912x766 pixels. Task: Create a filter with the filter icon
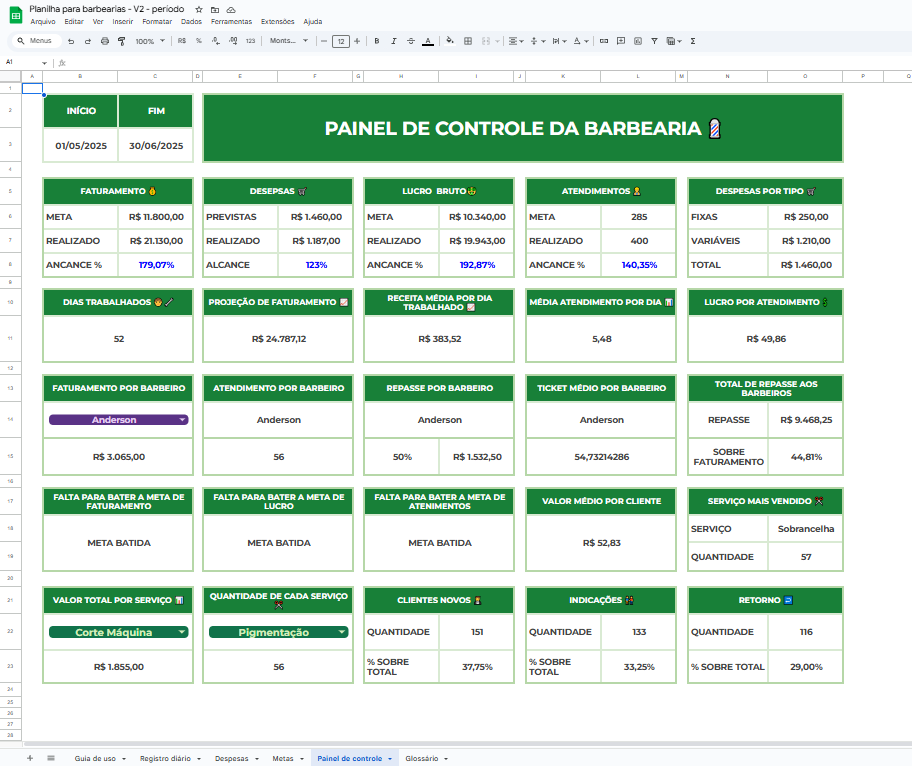pyautogui.click(x=653, y=41)
